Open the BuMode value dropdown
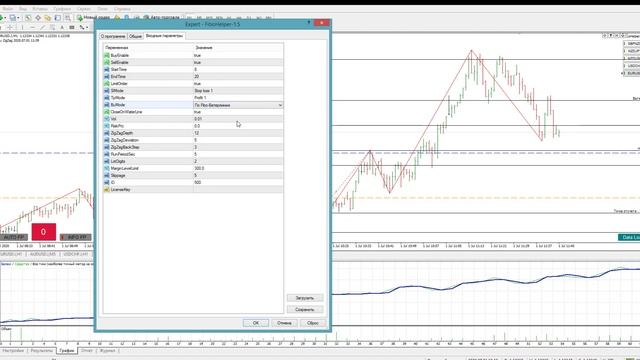Screen dimensions: 640x360 coord(280,105)
